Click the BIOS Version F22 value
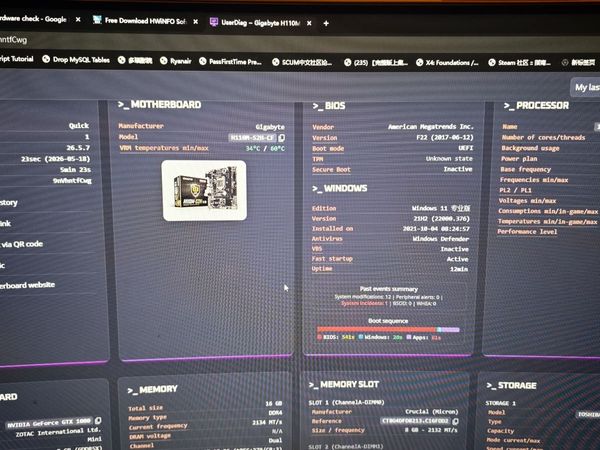Image resolution: width=600 pixels, height=450 pixels. coord(445,137)
